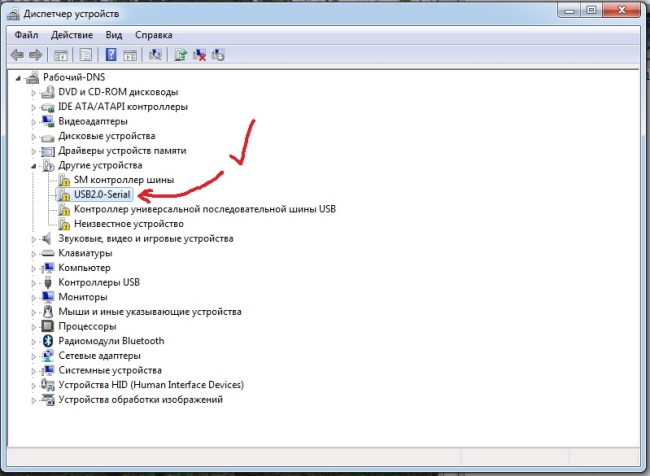Expand the Сетевые адаптеры node
The width and height of the screenshot is (650, 476).
point(34,355)
